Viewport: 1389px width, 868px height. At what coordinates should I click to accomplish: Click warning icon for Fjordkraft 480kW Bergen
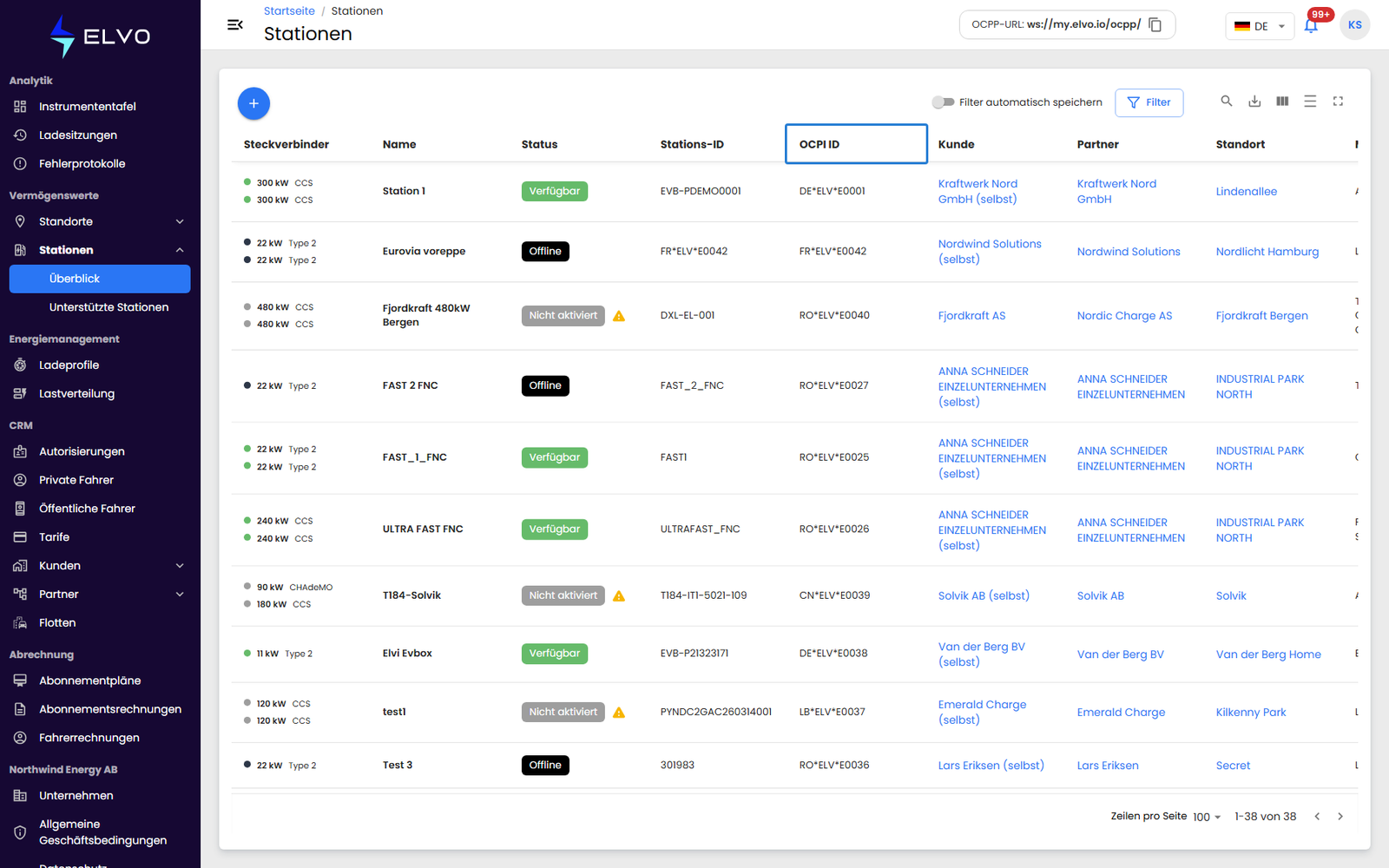[x=619, y=316]
